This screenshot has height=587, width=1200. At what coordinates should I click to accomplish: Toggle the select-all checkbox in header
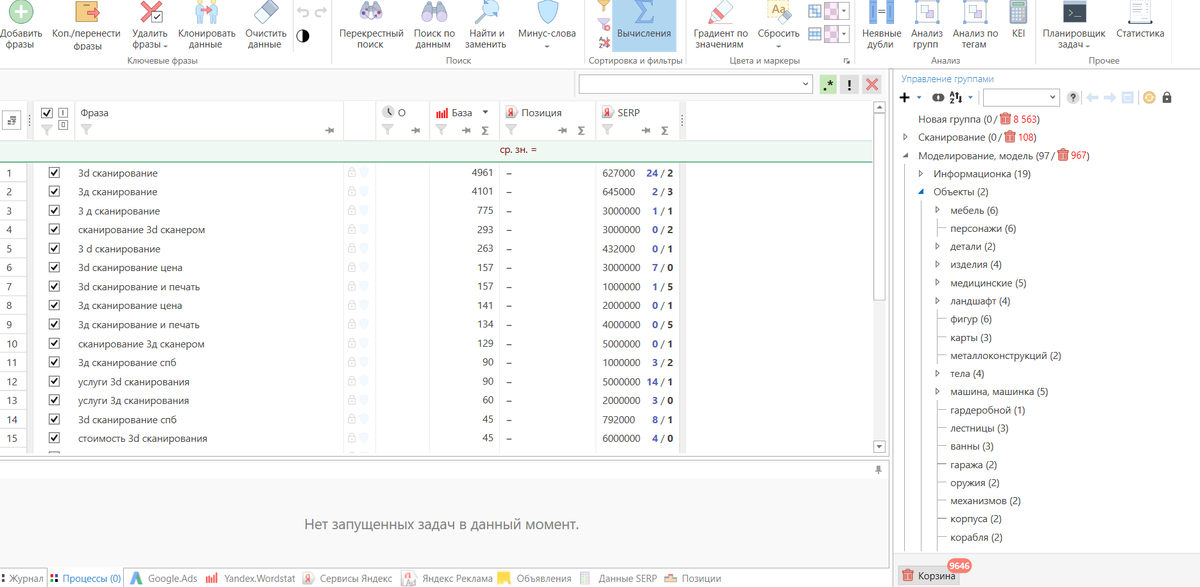47,112
